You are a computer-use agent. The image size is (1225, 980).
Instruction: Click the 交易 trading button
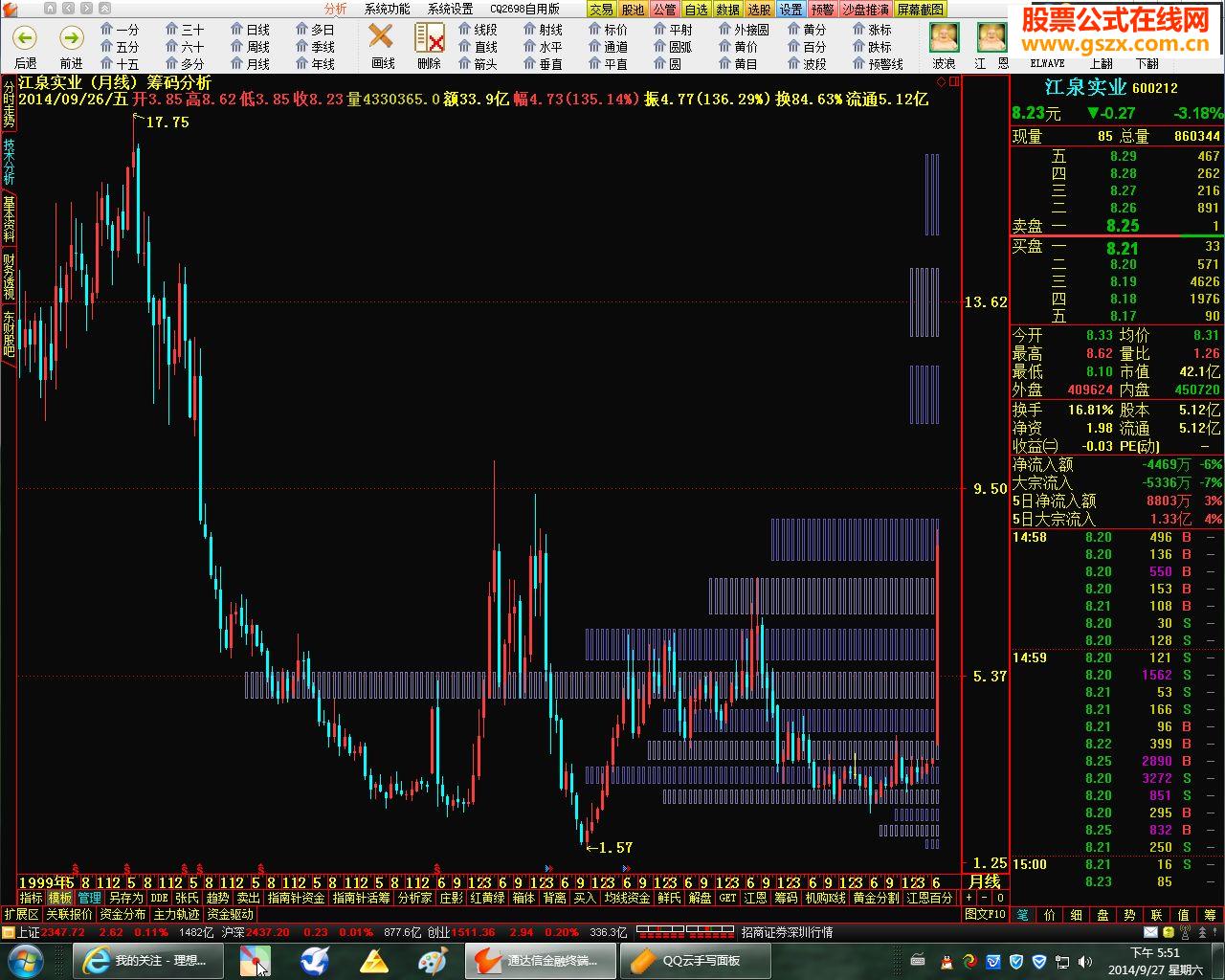[601, 10]
